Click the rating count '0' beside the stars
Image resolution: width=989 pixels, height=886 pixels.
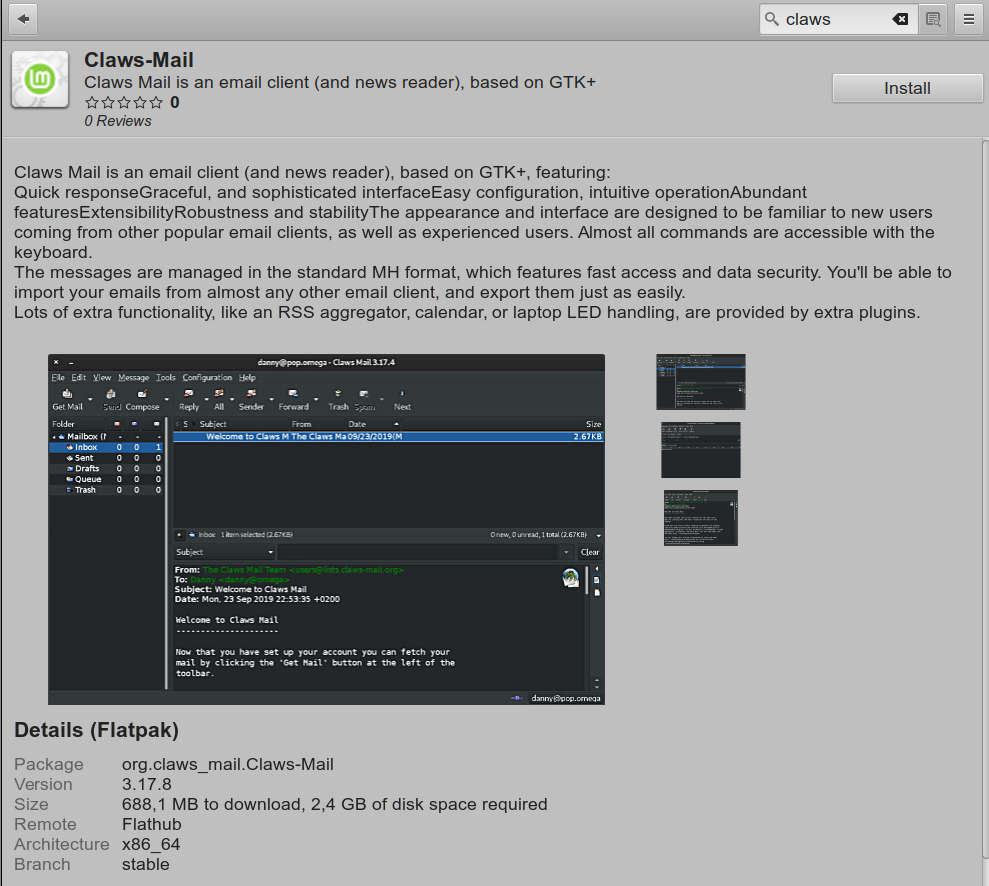pos(175,102)
